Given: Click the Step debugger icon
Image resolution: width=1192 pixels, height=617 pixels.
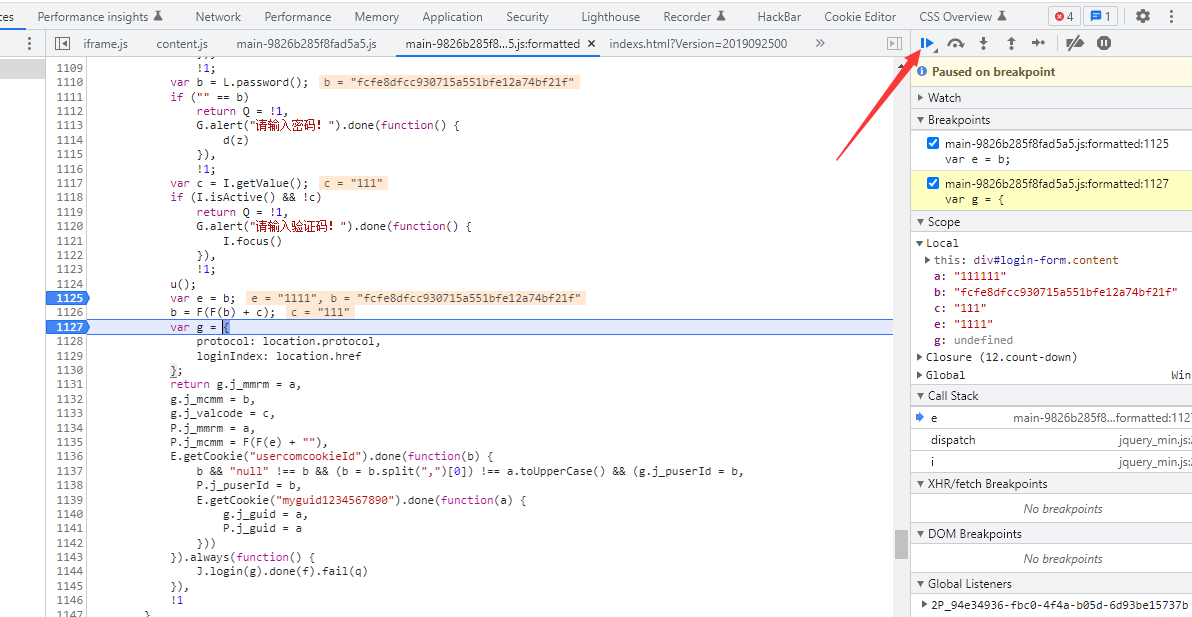Looking at the screenshot, I should 1039,43.
